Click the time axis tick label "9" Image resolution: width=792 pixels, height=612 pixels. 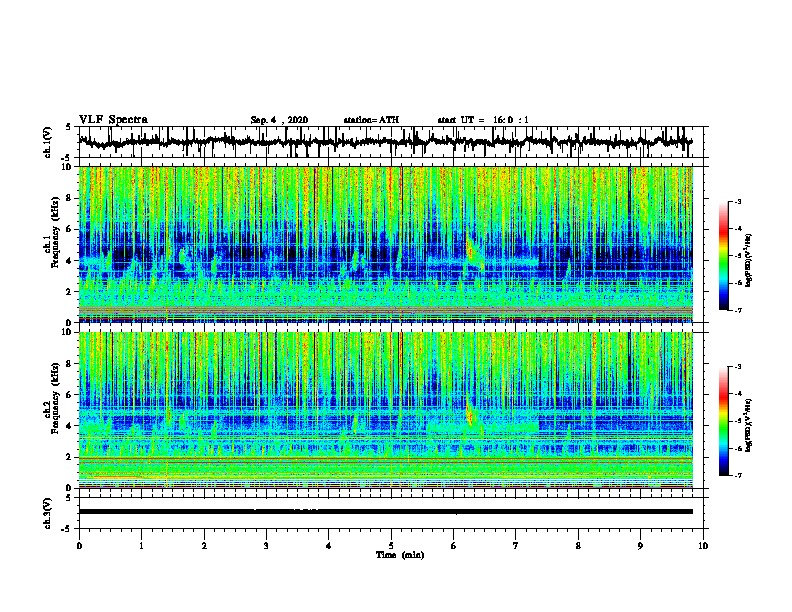click(640, 545)
